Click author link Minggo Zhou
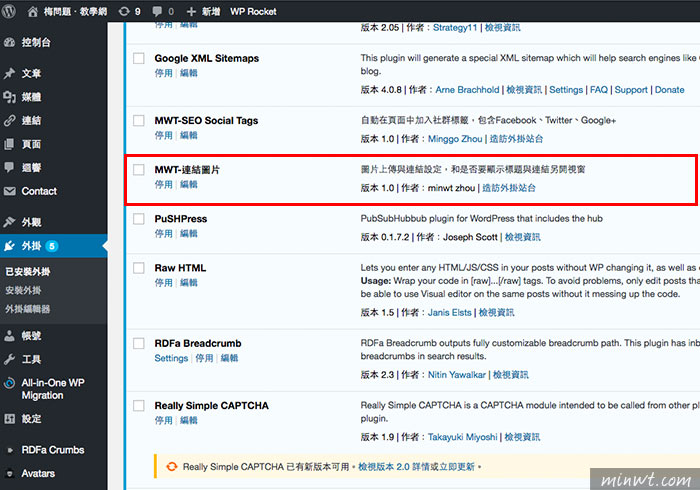This screenshot has width=700, height=490. coord(455,139)
